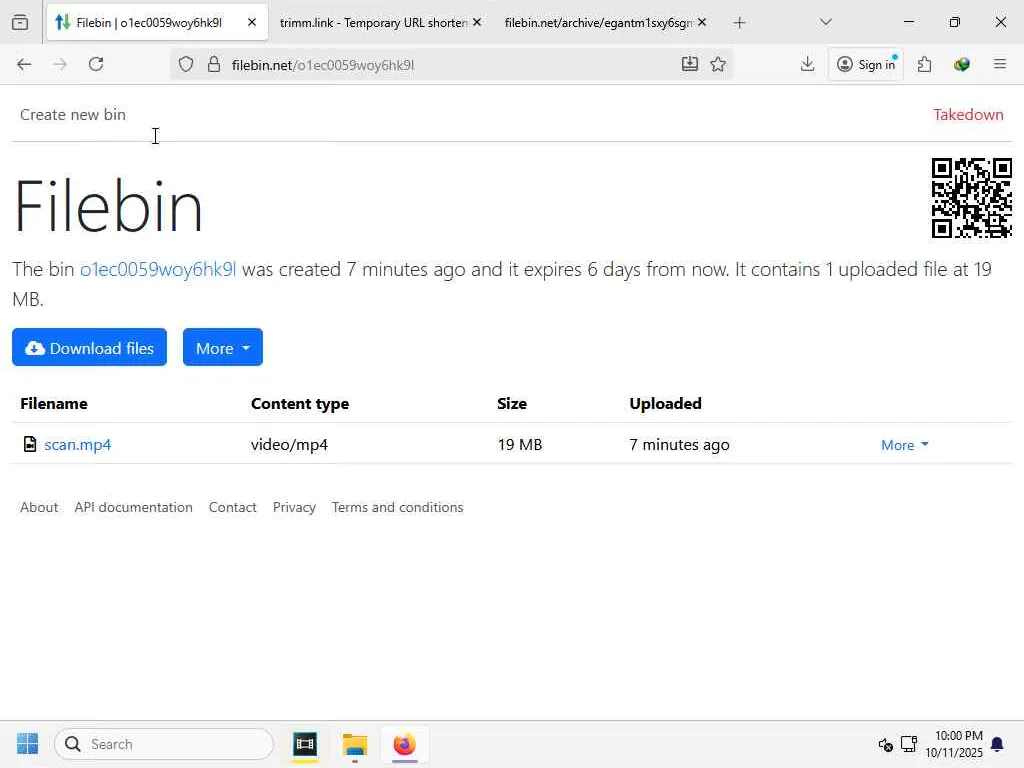Viewport: 1024px width, 768px height.
Task: Select the Filebin o1ec0059woy6hk9l tab
Action: tap(149, 22)
